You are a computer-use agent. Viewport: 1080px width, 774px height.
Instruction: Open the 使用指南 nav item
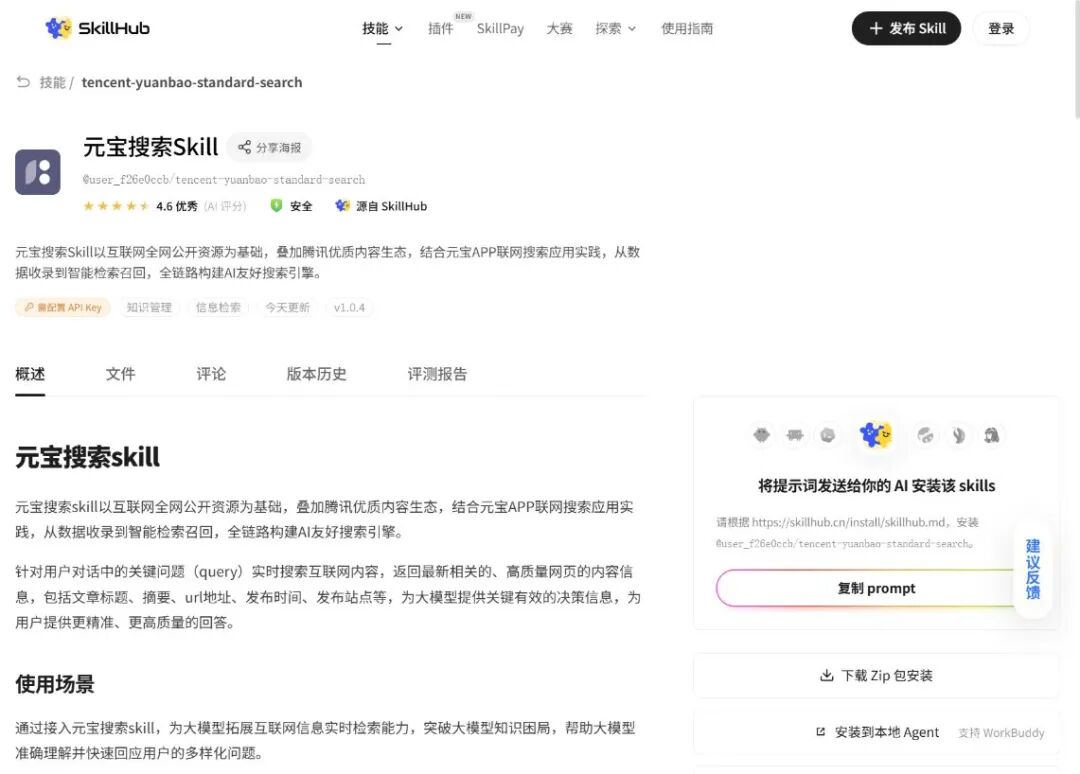(687, 28)
